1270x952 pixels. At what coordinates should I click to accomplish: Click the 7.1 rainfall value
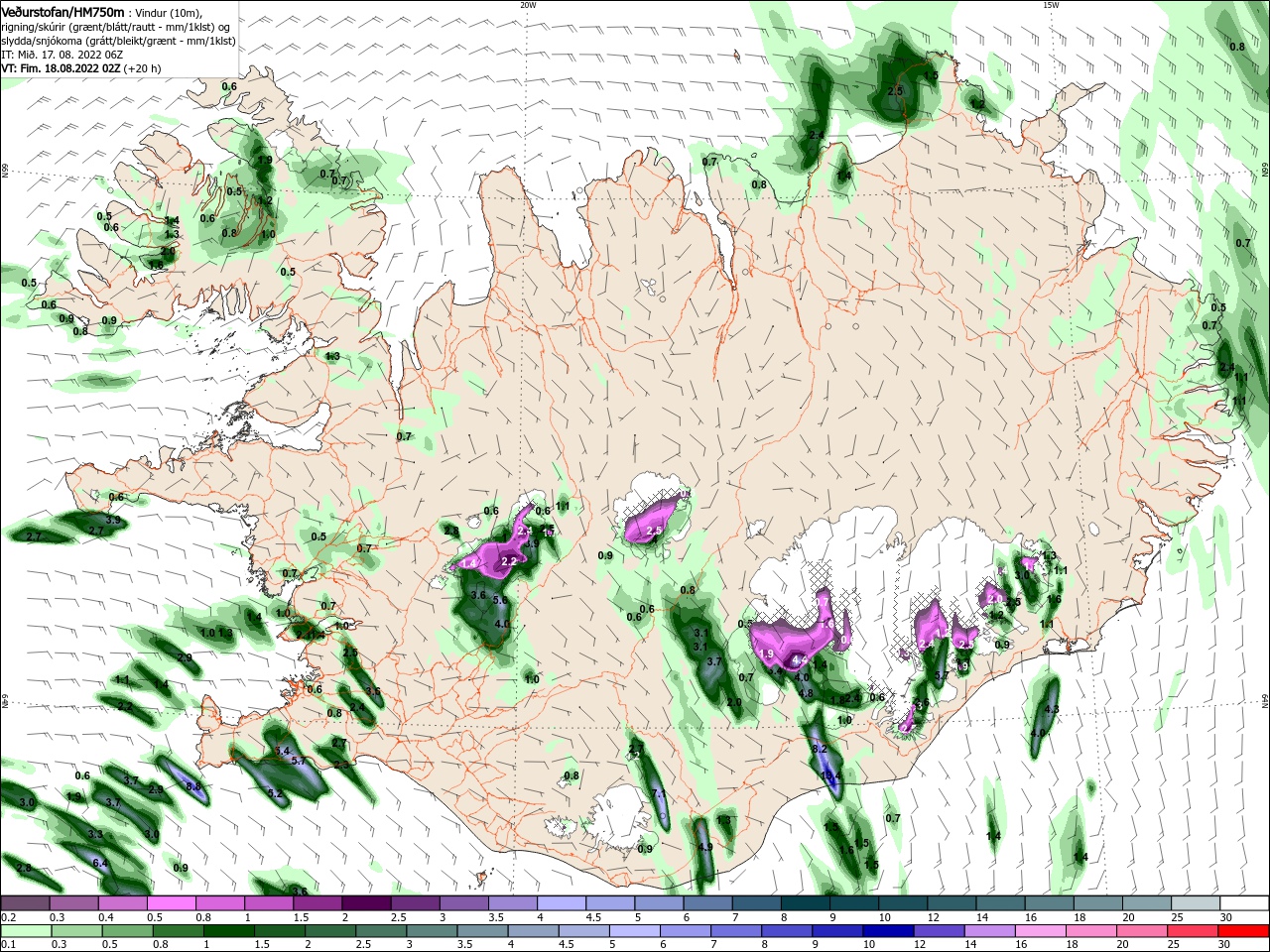[x=658, y=794]
